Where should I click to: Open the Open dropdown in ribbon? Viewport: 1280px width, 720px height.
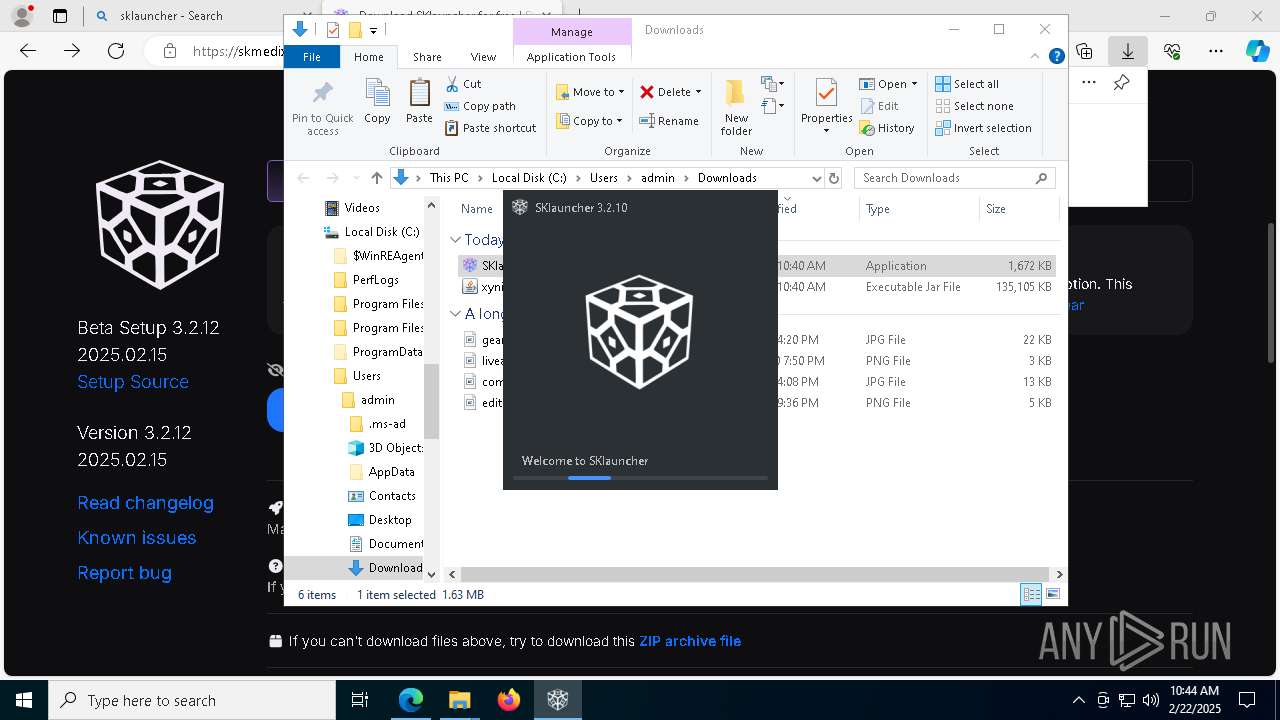pyautogui.click(x=888, y=84)
